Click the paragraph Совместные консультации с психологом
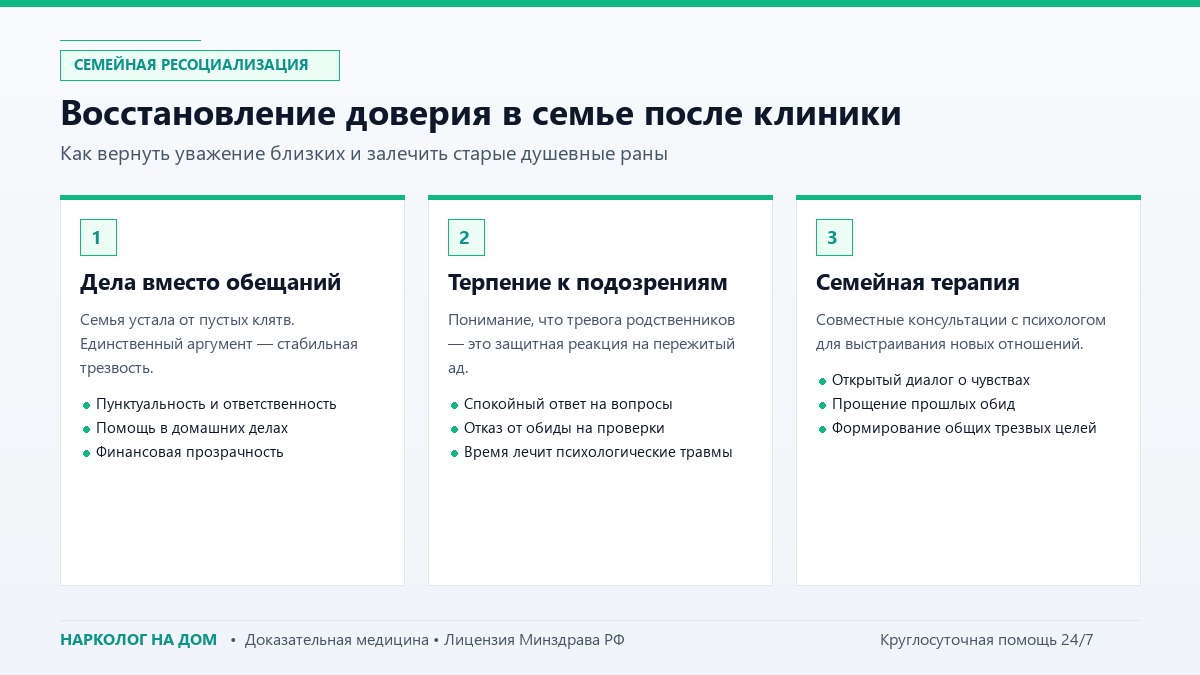The image size is (1200, 675). 961,332
